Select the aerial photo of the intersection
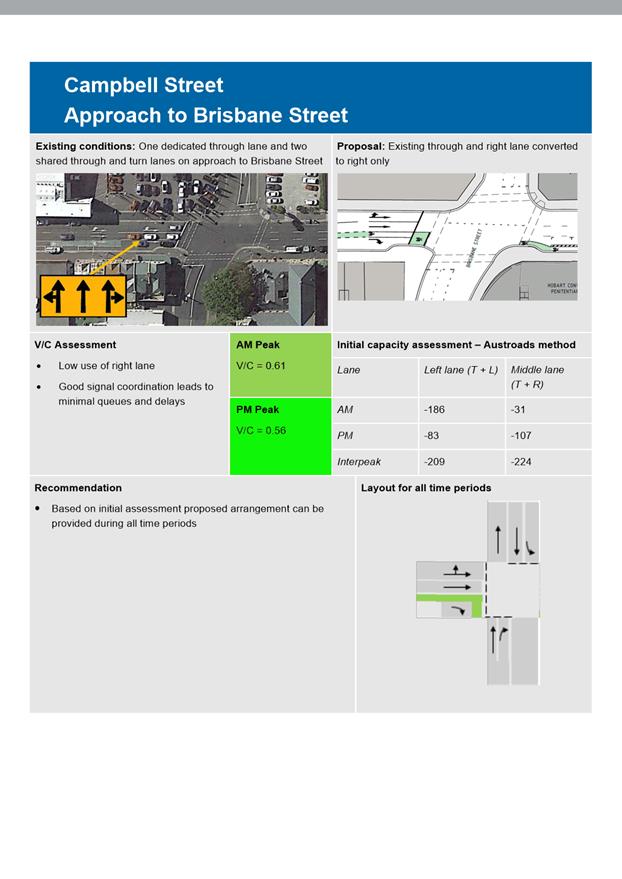Viewport: 622px width, 879px height. pos(182,249)
